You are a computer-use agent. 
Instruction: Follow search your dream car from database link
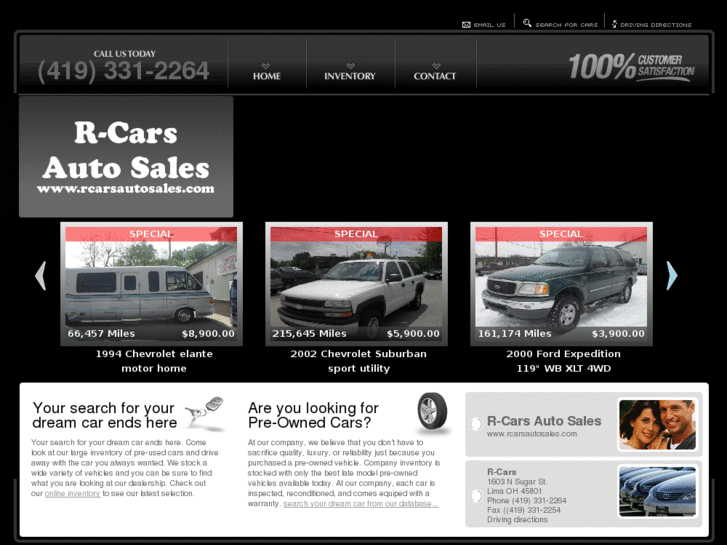pos(361,504)
